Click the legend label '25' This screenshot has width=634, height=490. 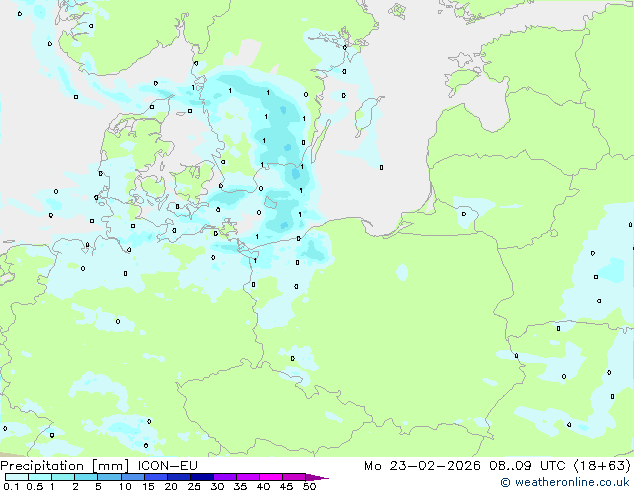[x=194, y=486]
